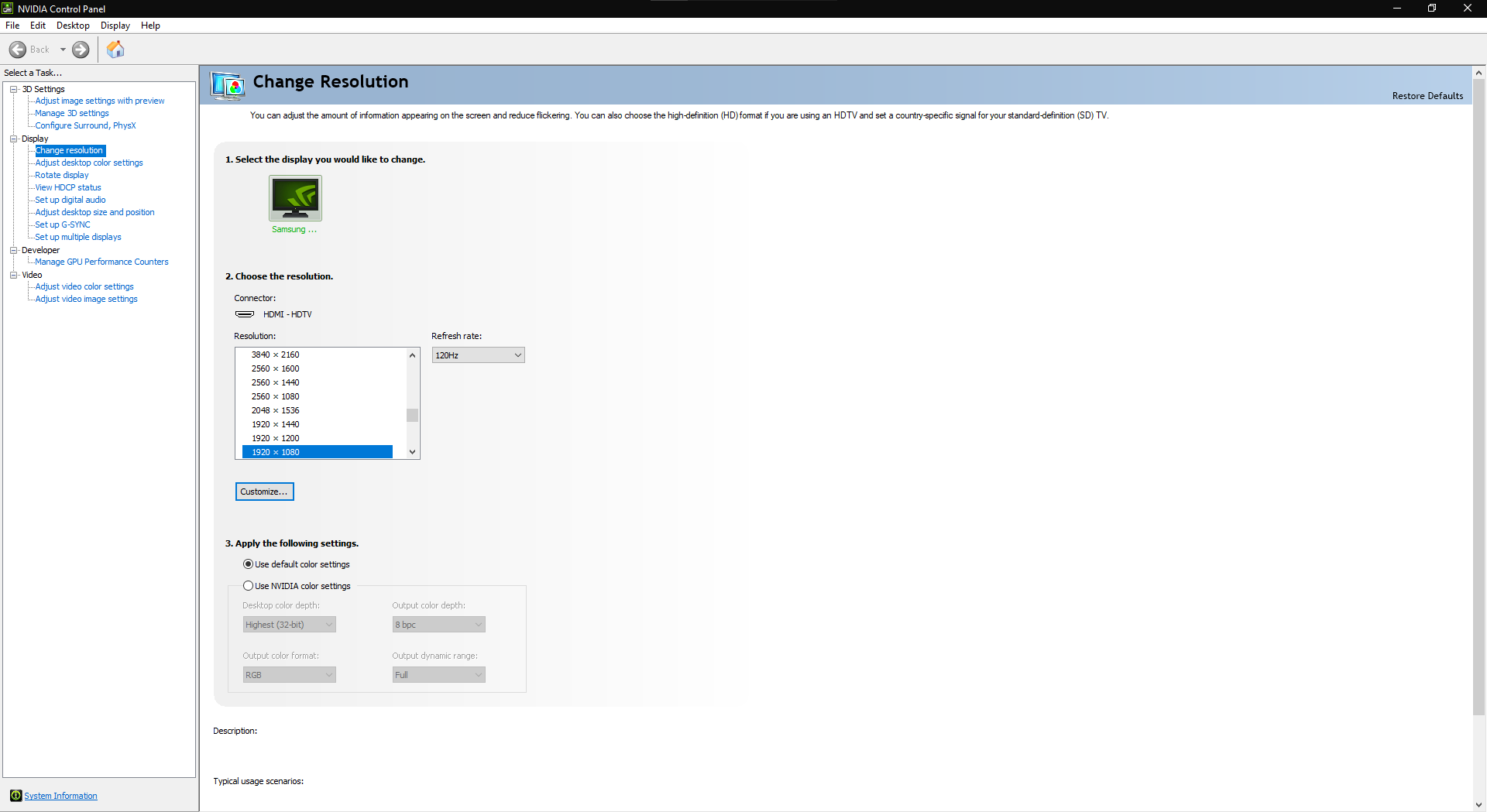Open the Desktop menu
The image size is (1487, 812).
[72, 25]
